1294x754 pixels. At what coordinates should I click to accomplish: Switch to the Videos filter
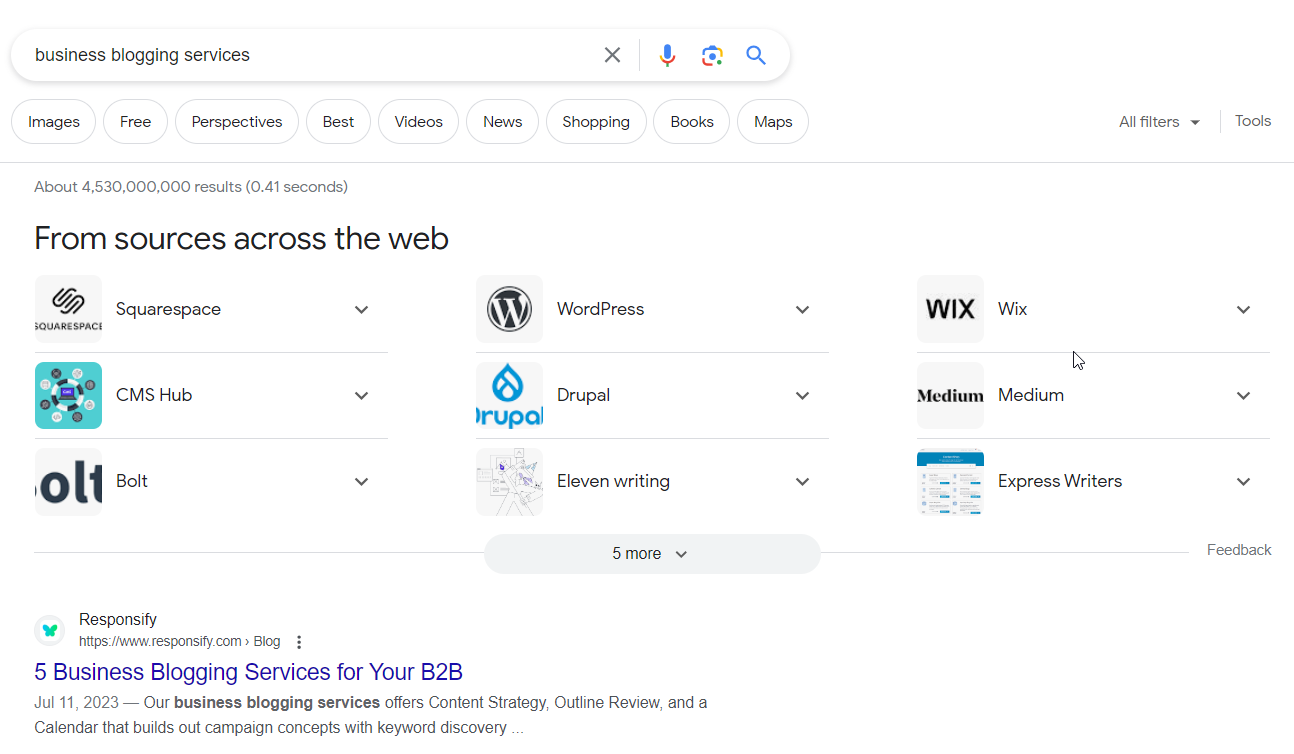[x=418, y=122]
